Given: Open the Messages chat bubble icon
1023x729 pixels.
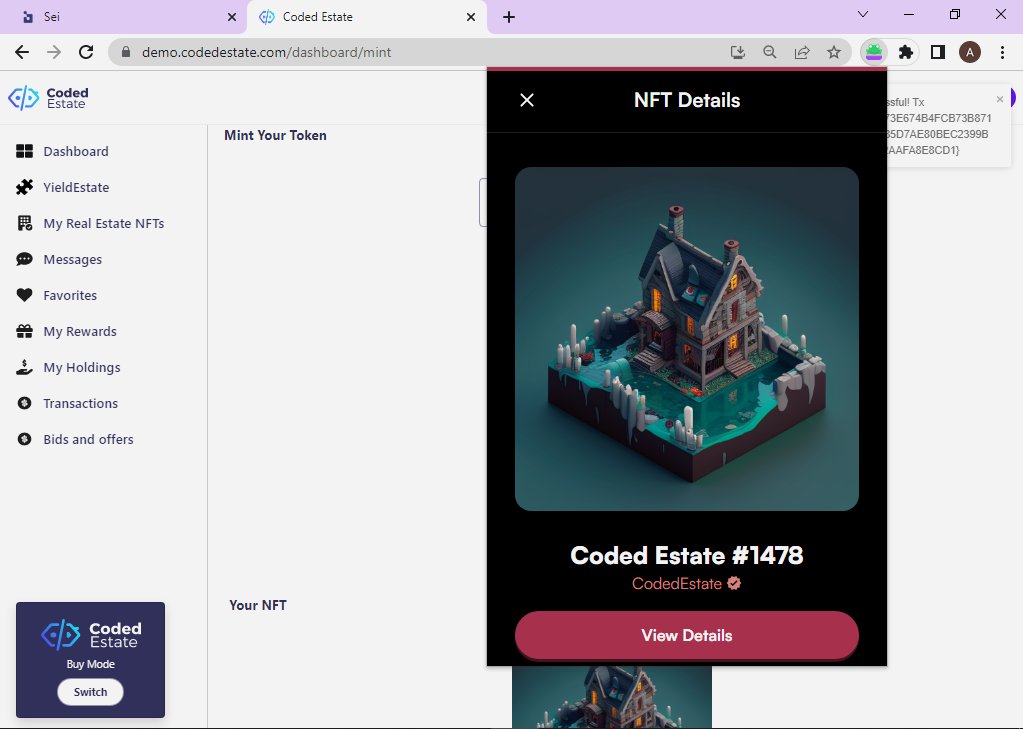Looking at the screenshot, I should [24, 259].
